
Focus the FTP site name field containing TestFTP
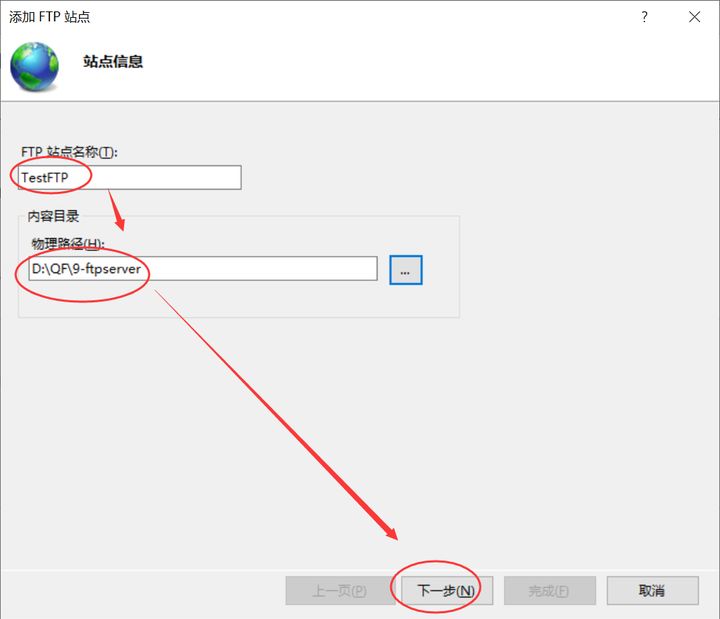(160, 177)
